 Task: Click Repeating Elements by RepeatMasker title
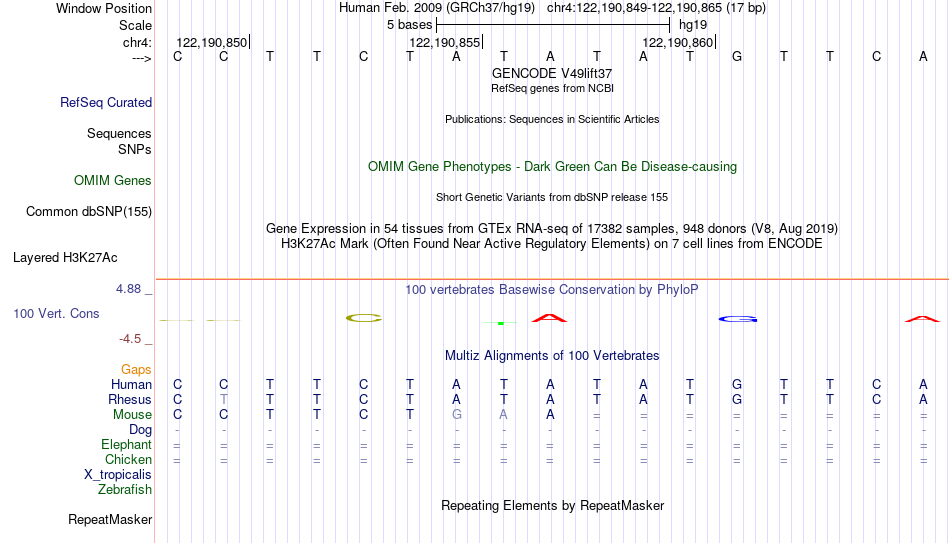tap(553, 505)
